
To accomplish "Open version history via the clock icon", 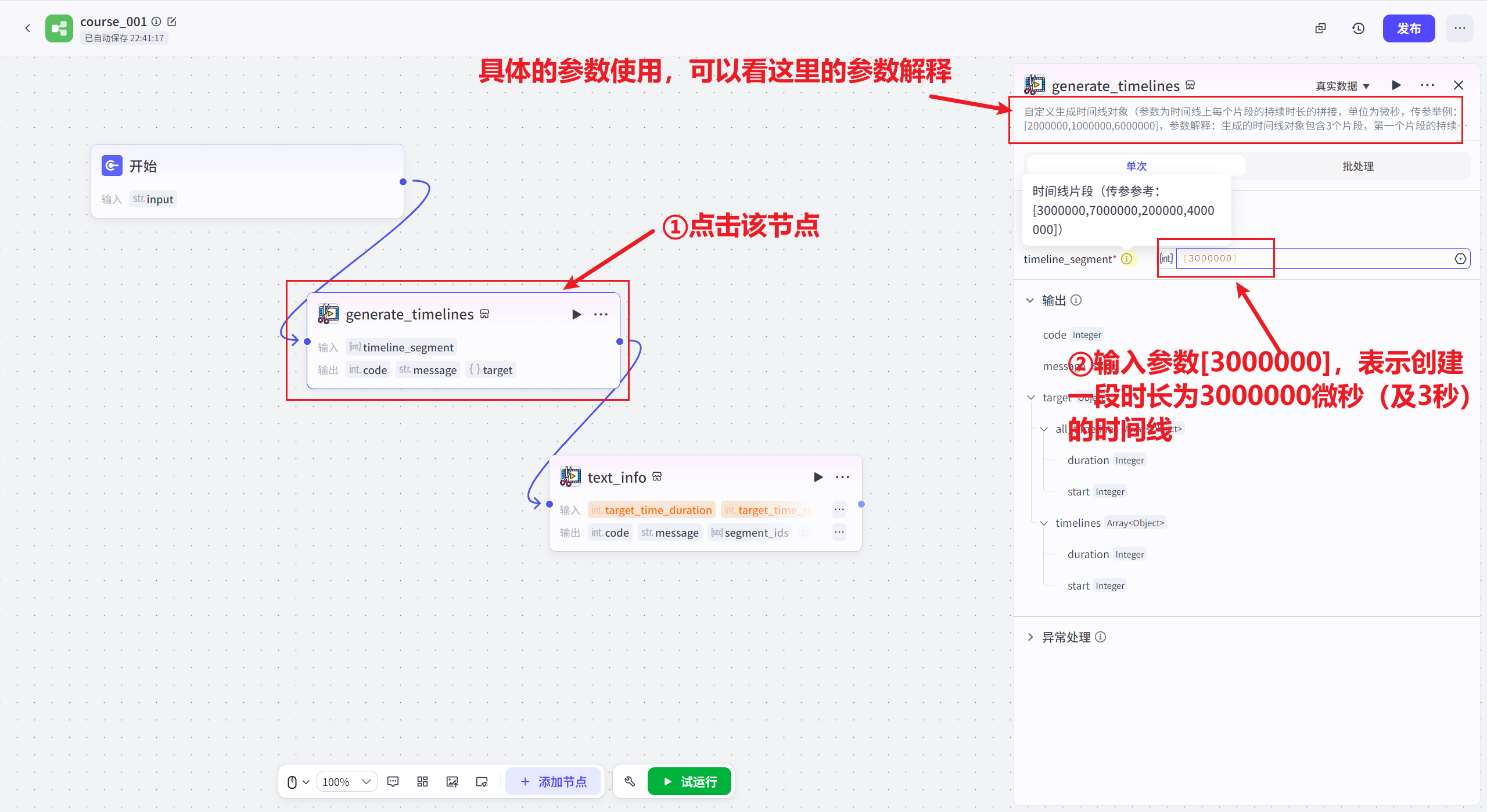I will tap(1358, 28).
